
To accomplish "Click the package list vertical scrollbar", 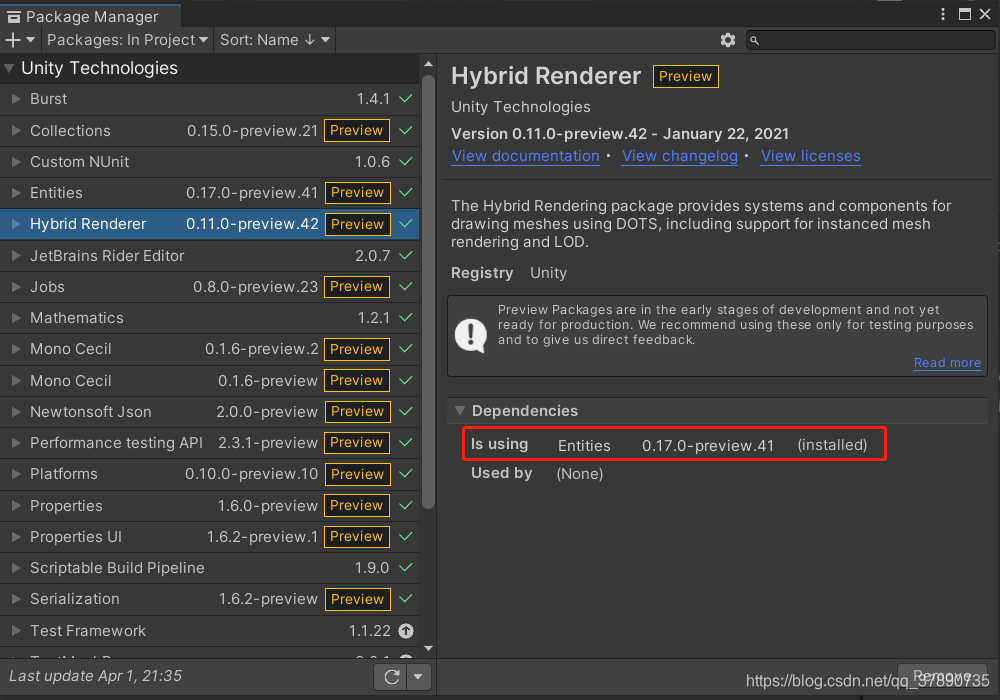I will click(429, 291).
